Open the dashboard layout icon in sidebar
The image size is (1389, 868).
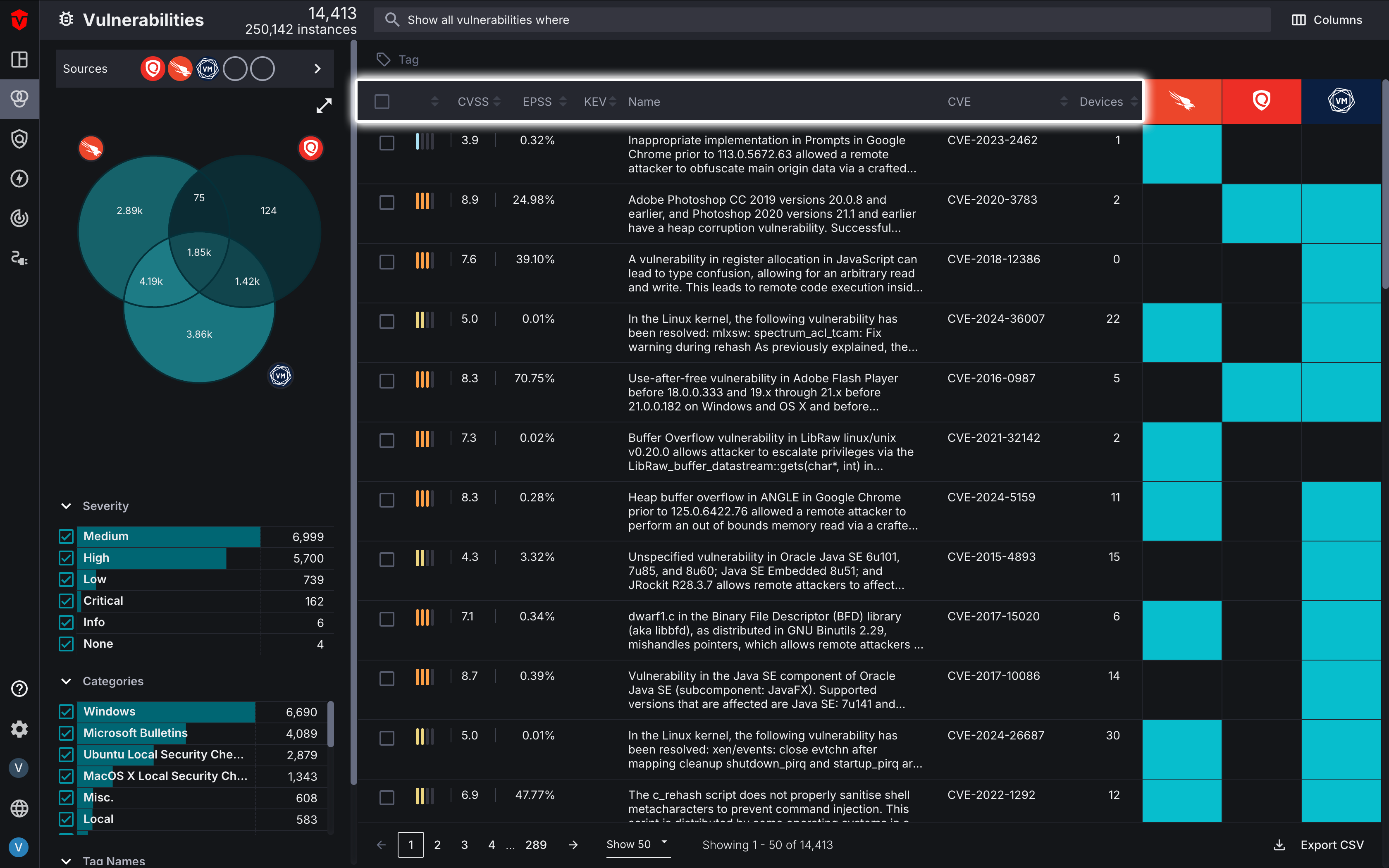(19, 60)
